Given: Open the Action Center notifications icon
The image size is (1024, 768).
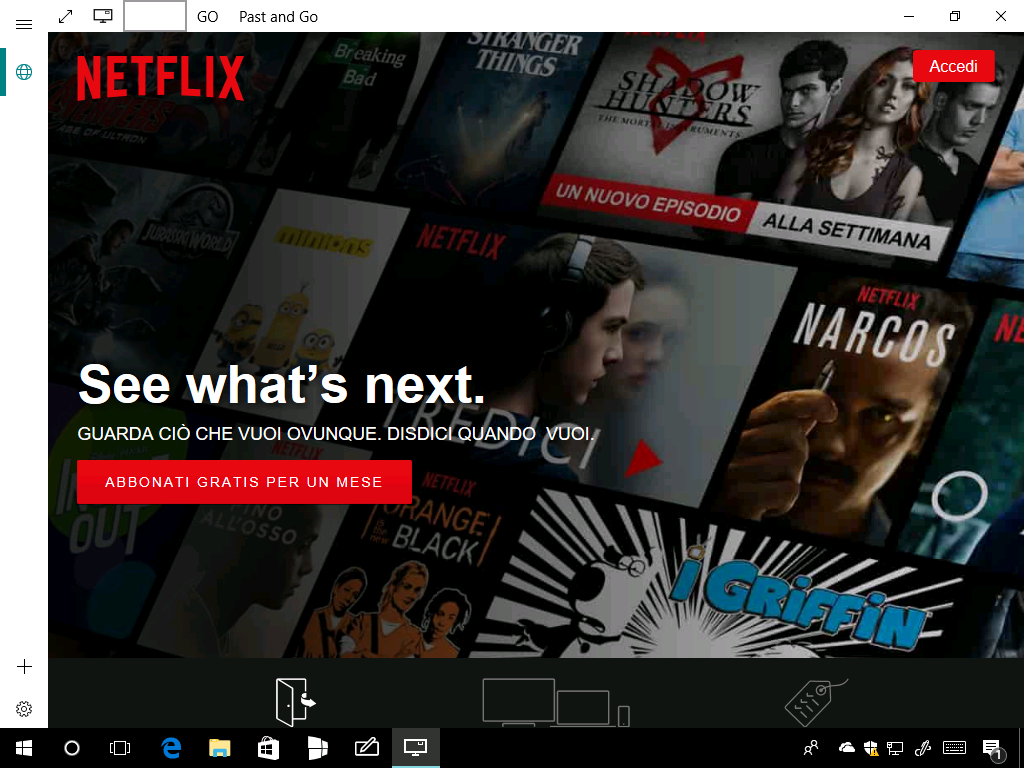Looking at the screenshot, I should click(x=992, y=748).
